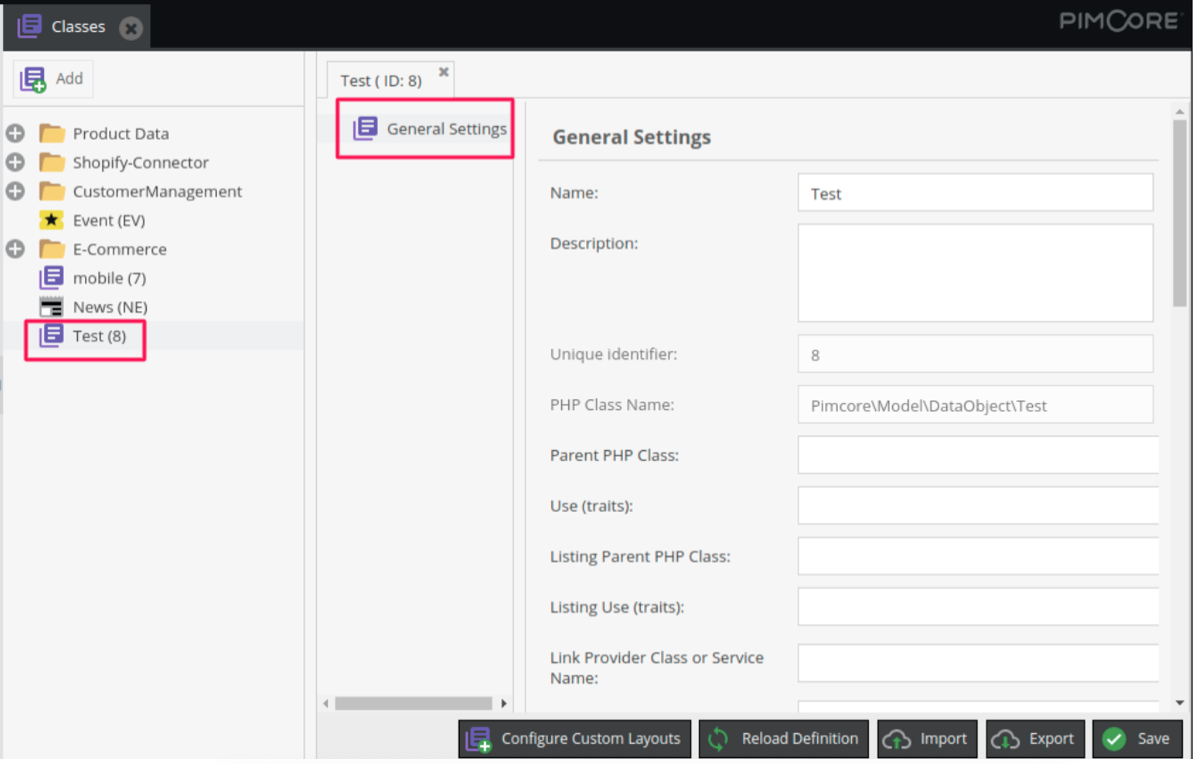Select the News (NE) class

[110, 307]
